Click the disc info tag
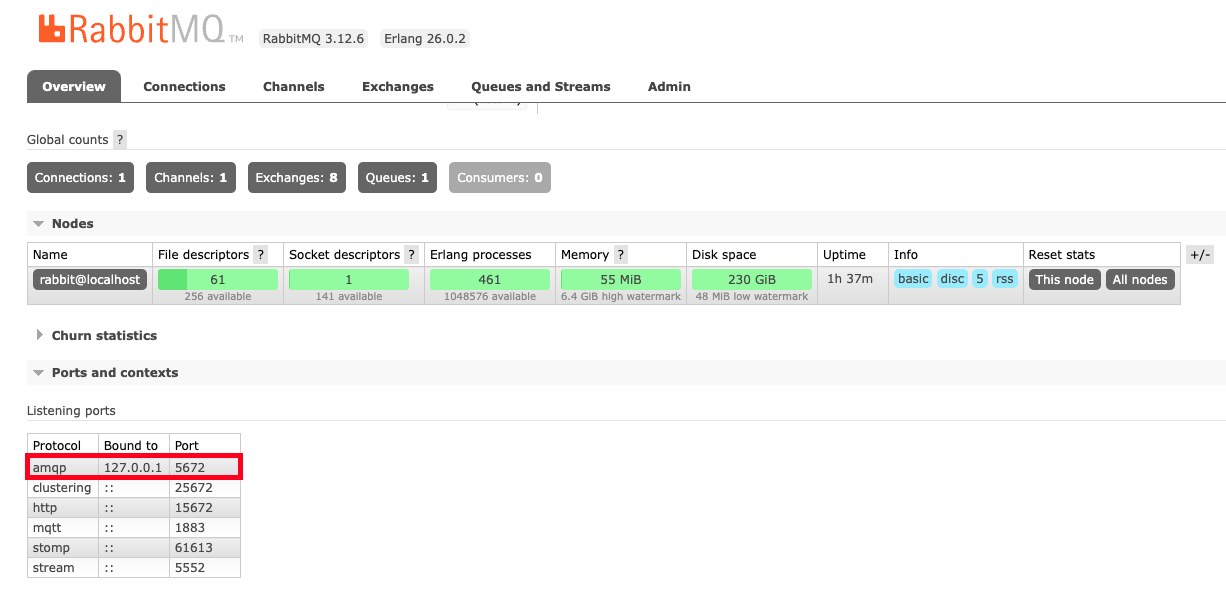Image resolution: width=1226 pixels, height=589 pixels. point(952,279)
